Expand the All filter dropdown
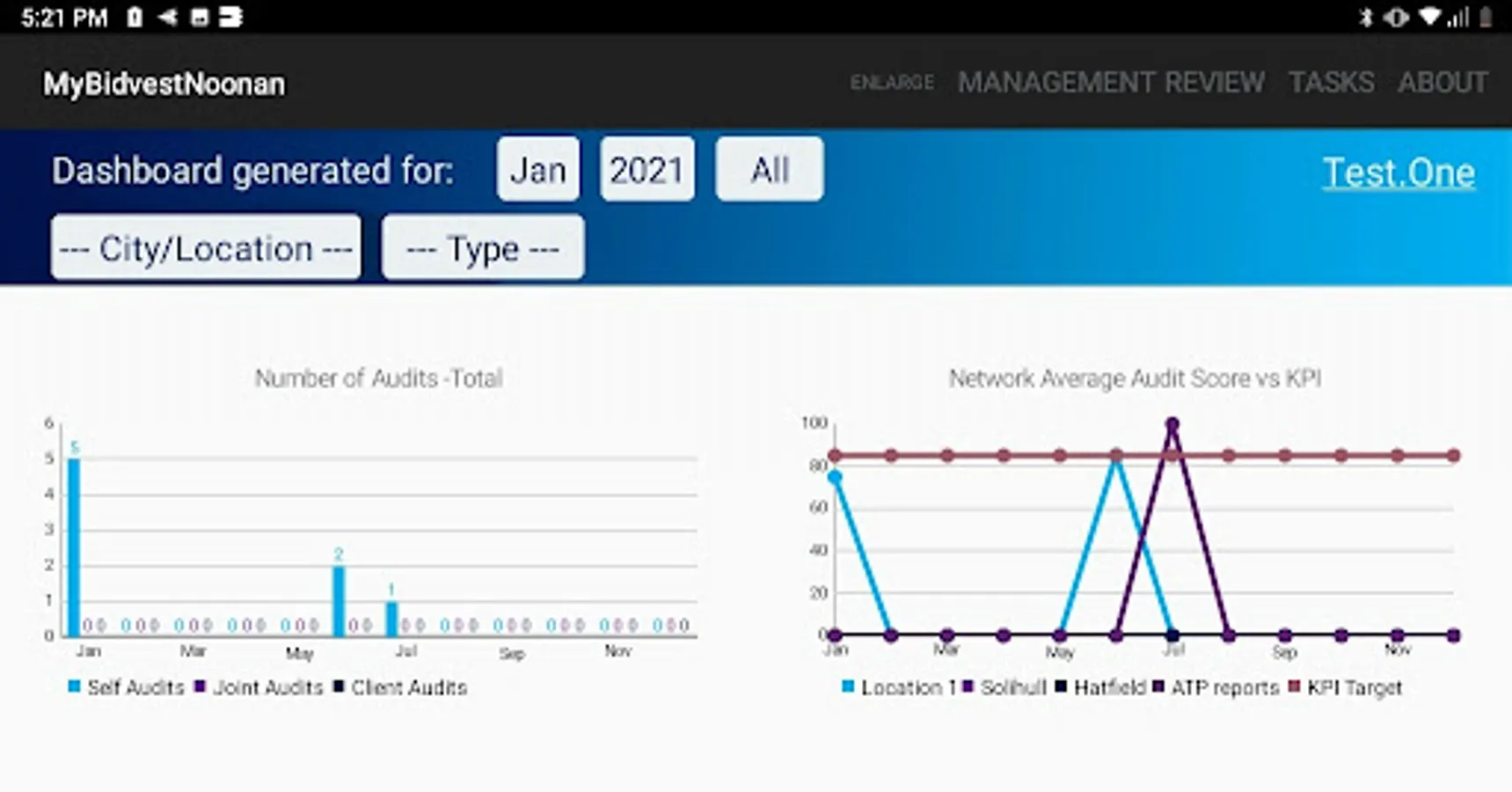 (x=770, y=169)
